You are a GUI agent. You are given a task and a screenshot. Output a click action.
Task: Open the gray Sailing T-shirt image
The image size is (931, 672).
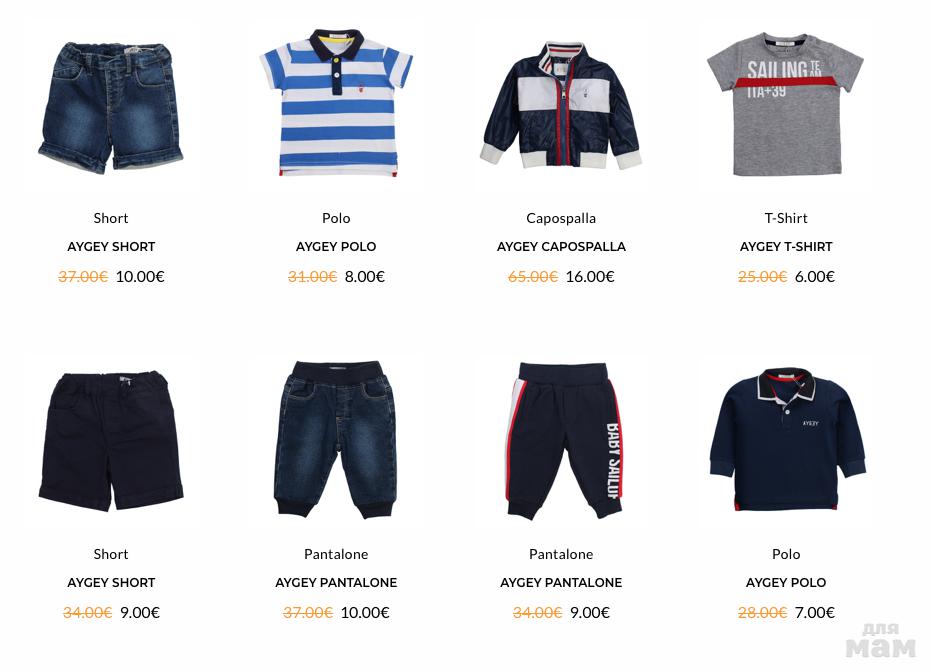(786, 104)
